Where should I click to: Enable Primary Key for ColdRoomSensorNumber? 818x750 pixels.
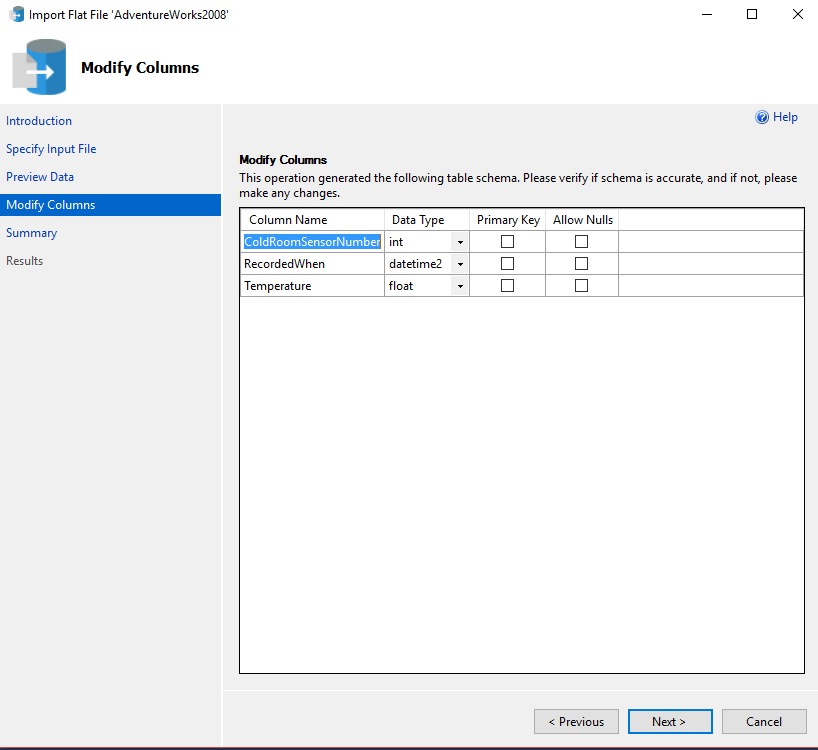pos(507,242)
